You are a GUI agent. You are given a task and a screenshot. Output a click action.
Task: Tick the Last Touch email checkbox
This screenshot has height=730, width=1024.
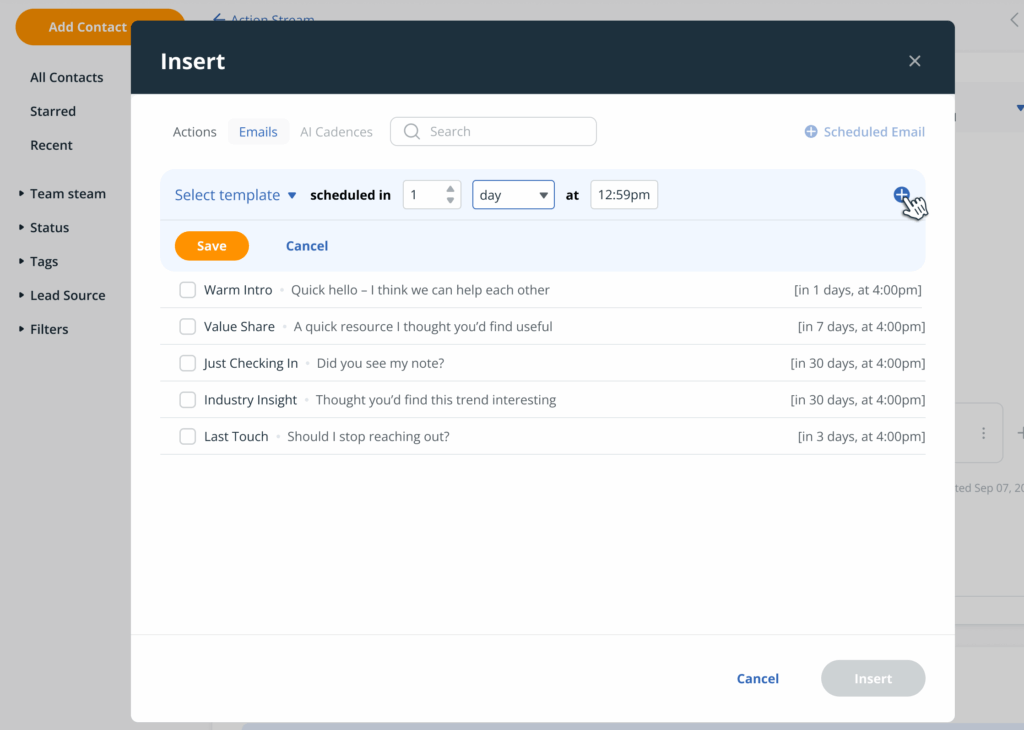(x=187, y=436)
